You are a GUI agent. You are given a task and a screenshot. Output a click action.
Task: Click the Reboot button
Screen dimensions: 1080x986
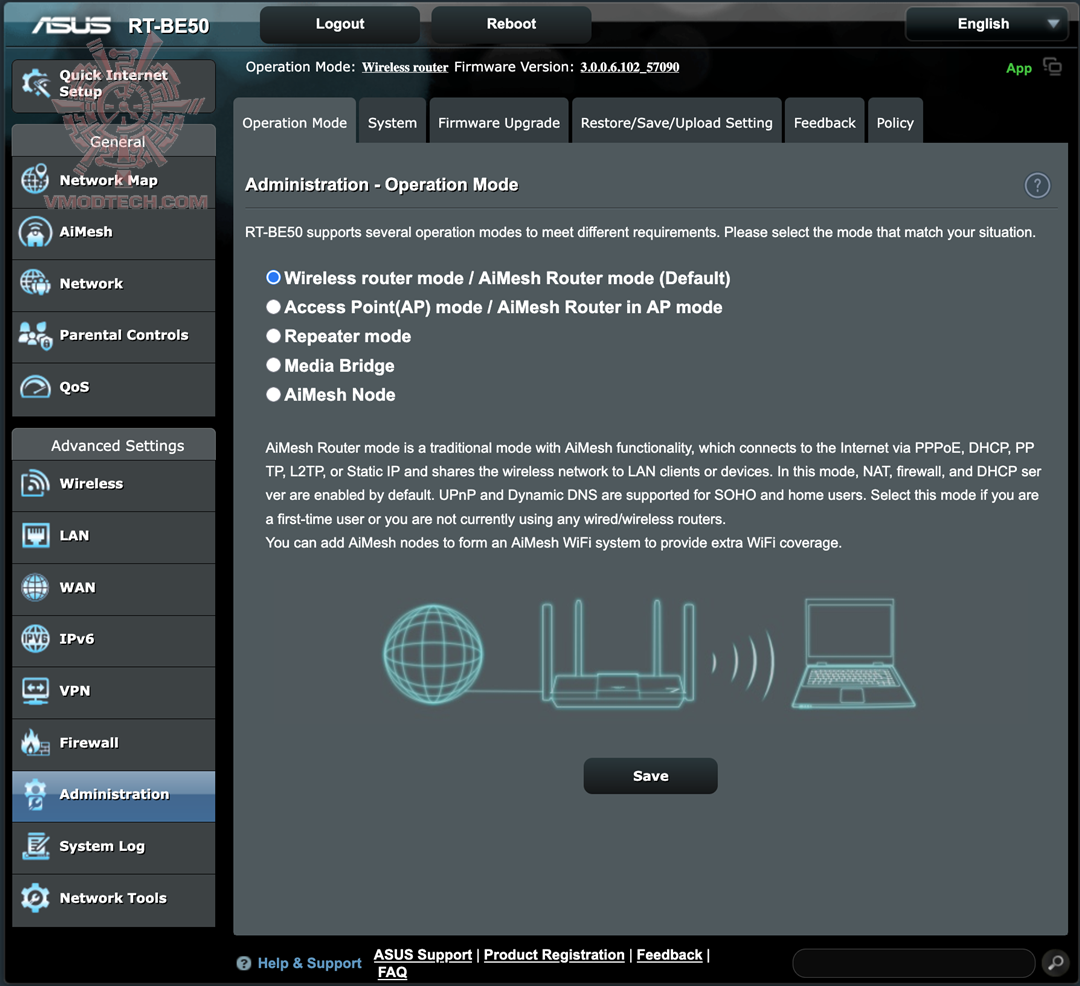coord(511,24)
